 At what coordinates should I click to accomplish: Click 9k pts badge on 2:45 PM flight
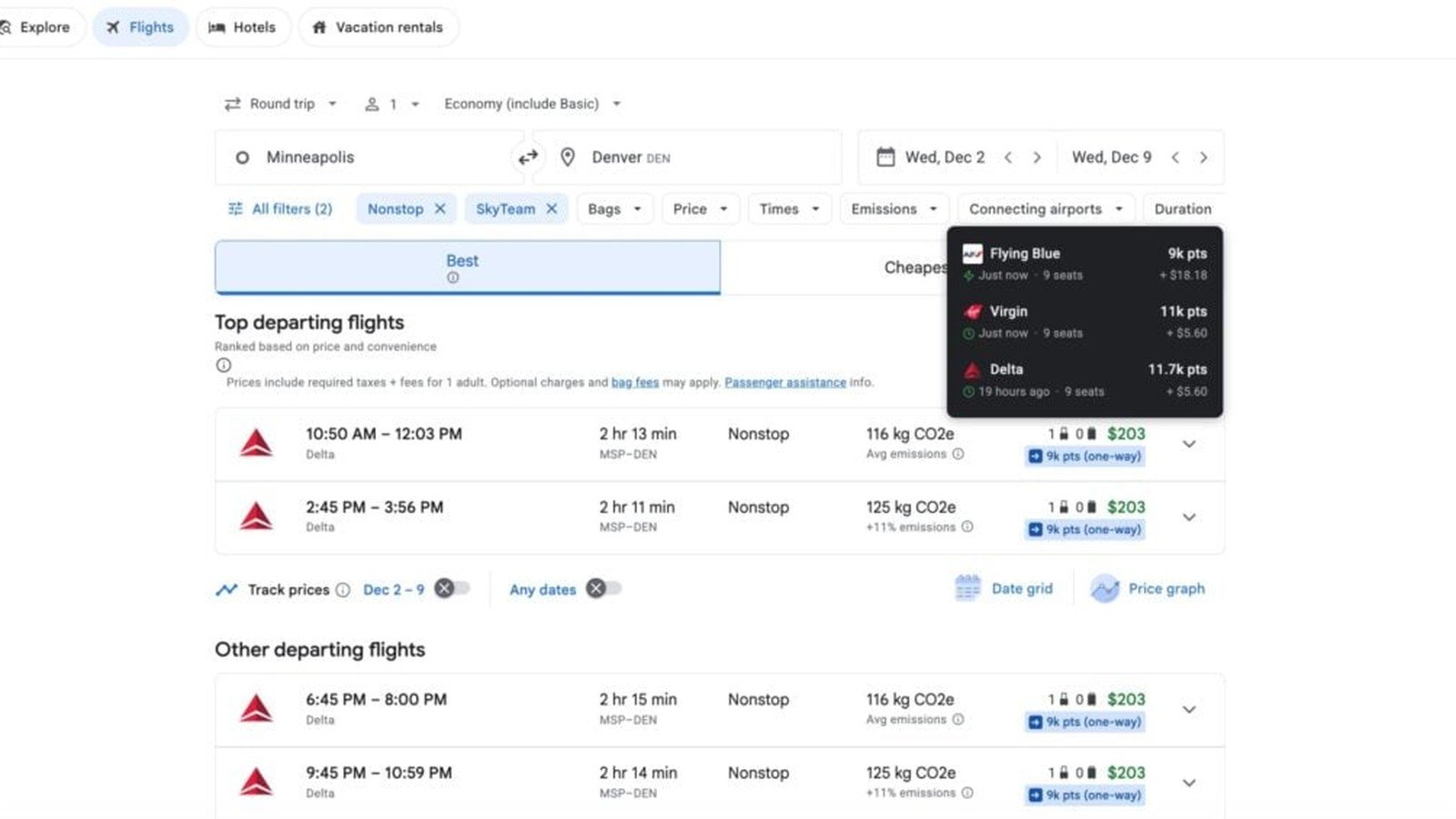click(1085, 529)
